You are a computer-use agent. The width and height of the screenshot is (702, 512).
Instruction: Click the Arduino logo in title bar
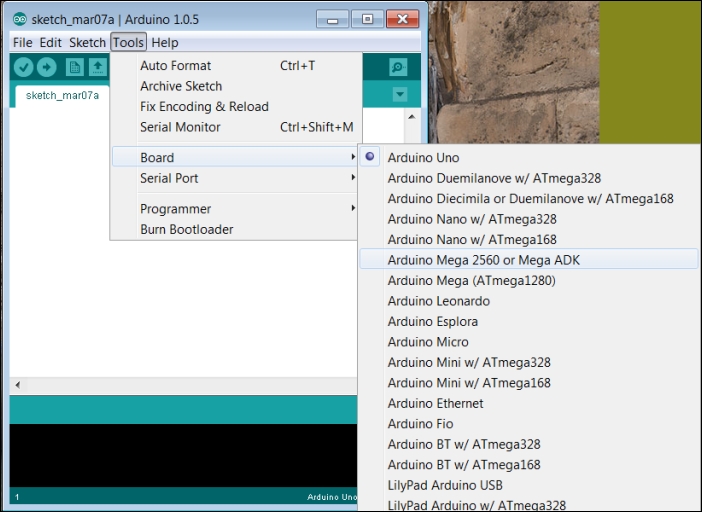pos(20,19)
